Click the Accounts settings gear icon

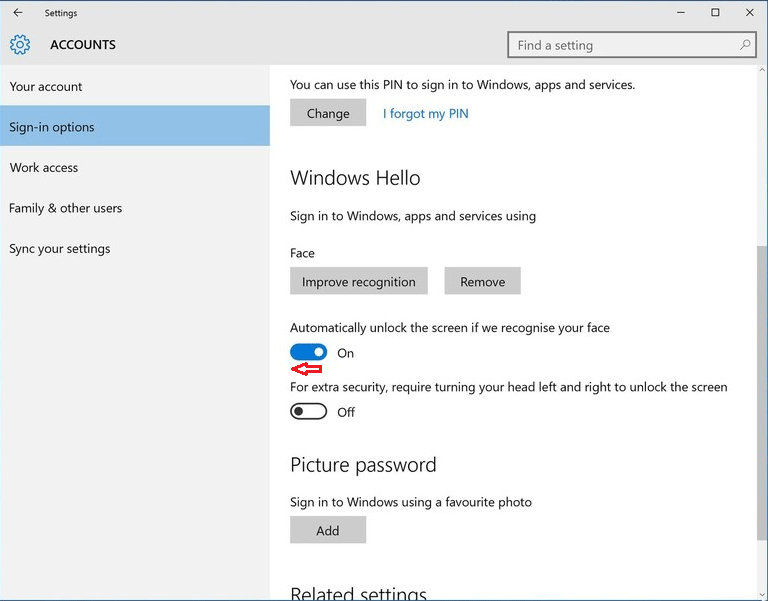(20, 45)
